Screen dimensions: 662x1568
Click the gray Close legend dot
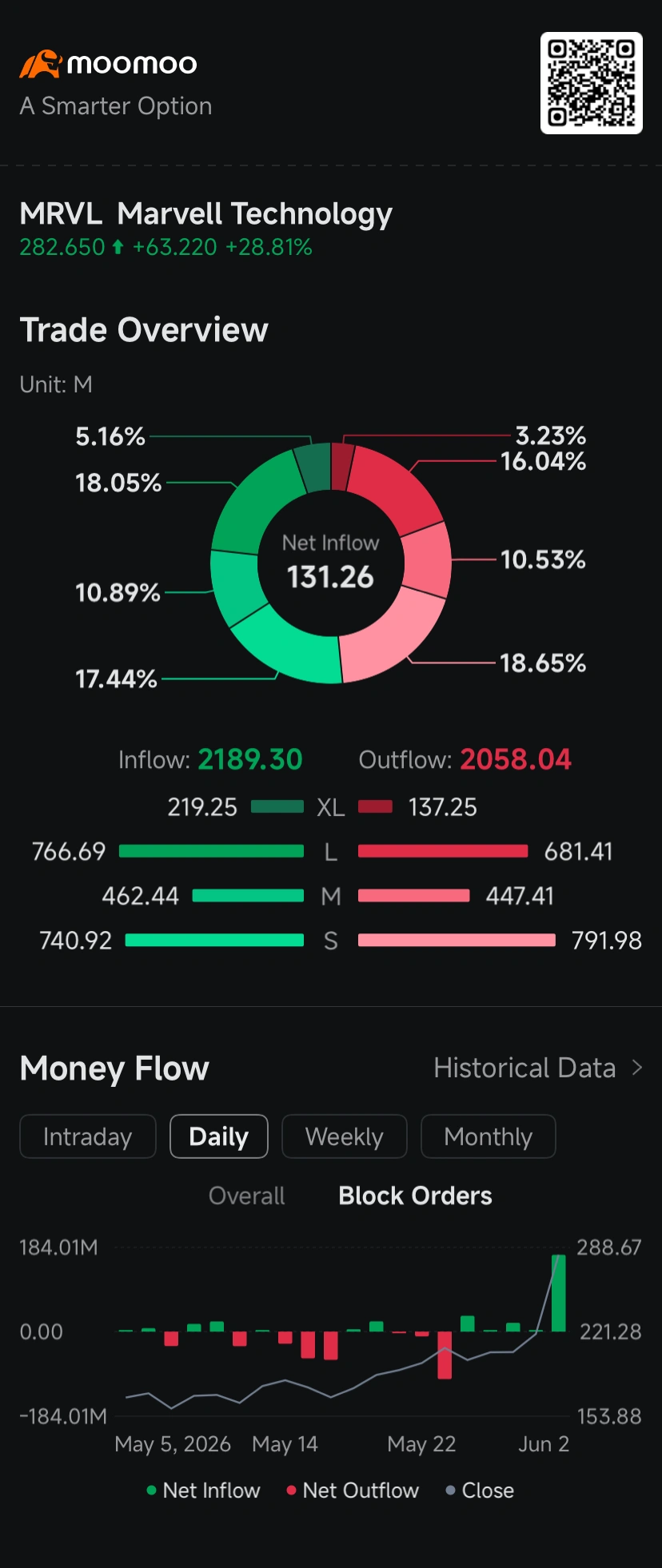[x=451, y=1490]
